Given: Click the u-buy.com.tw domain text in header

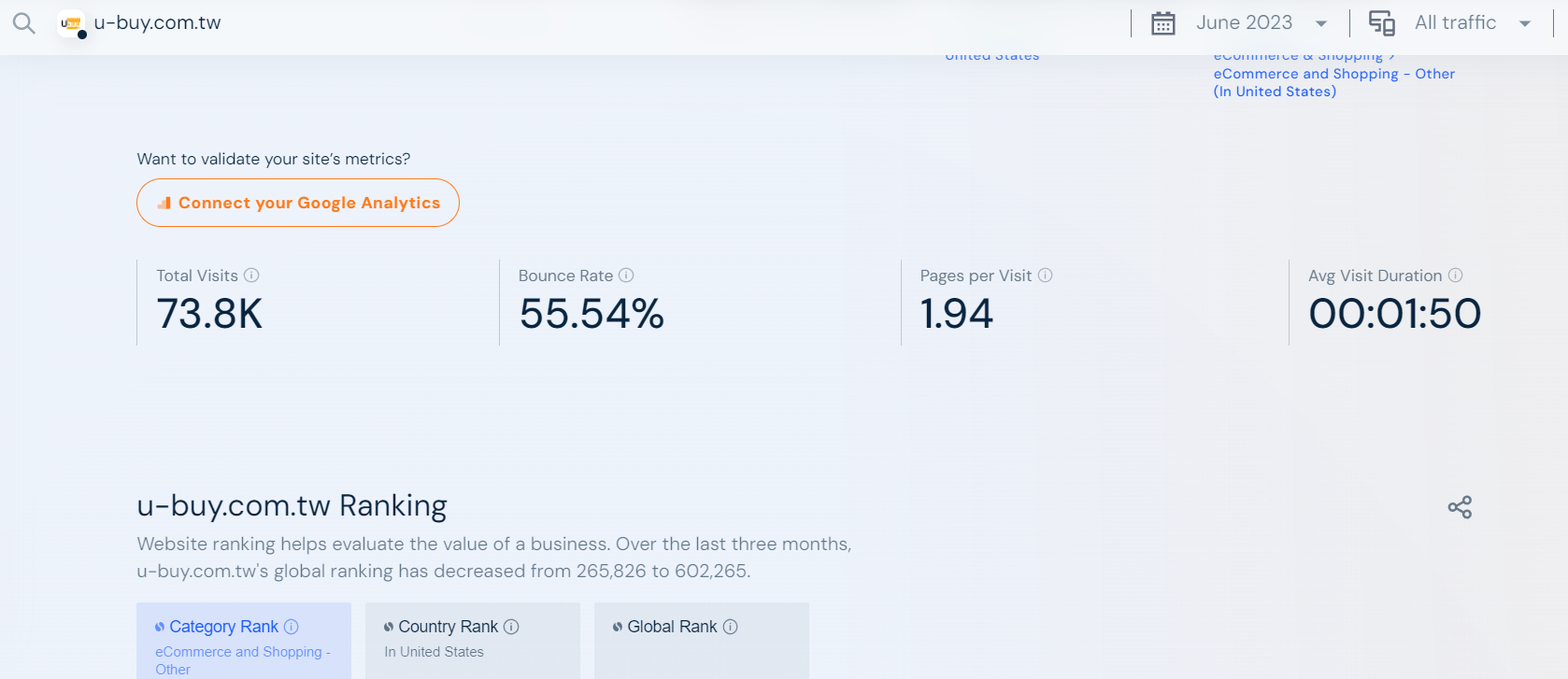Looking at the screenshot, I should [157, 23].
